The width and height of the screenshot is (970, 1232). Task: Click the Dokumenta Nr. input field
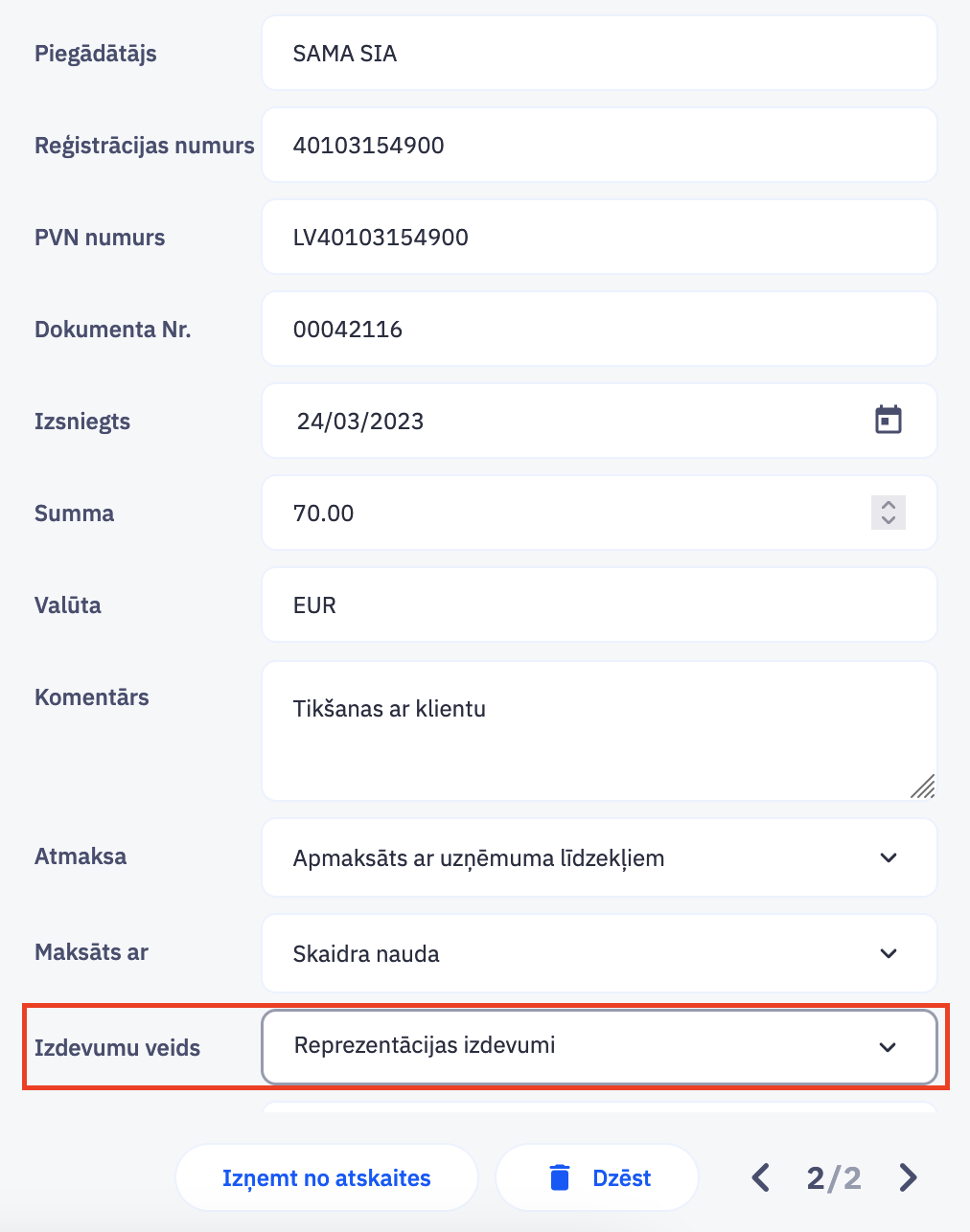(x=598, y=330)
